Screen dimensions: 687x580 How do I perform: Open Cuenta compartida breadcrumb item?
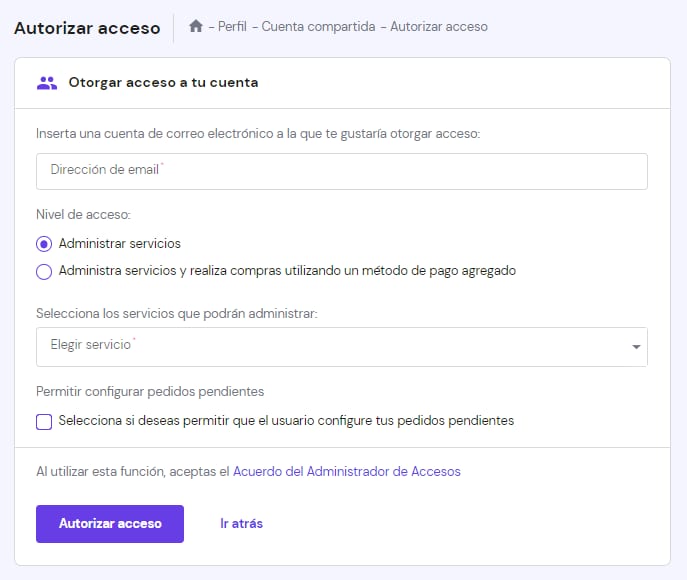pos(317,27)
